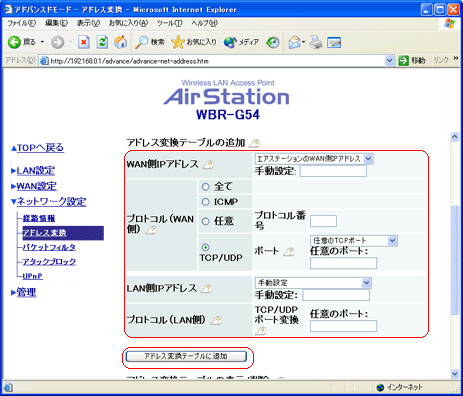
Task: Open Favorites (お気に入り) star toolbar button
Action: [x=194, y=42]
